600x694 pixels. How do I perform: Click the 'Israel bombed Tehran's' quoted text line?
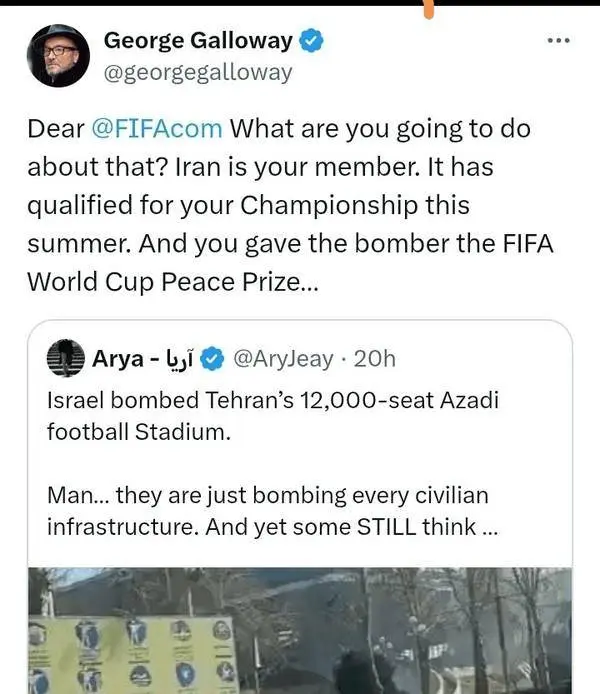click(x=270, y=400)
